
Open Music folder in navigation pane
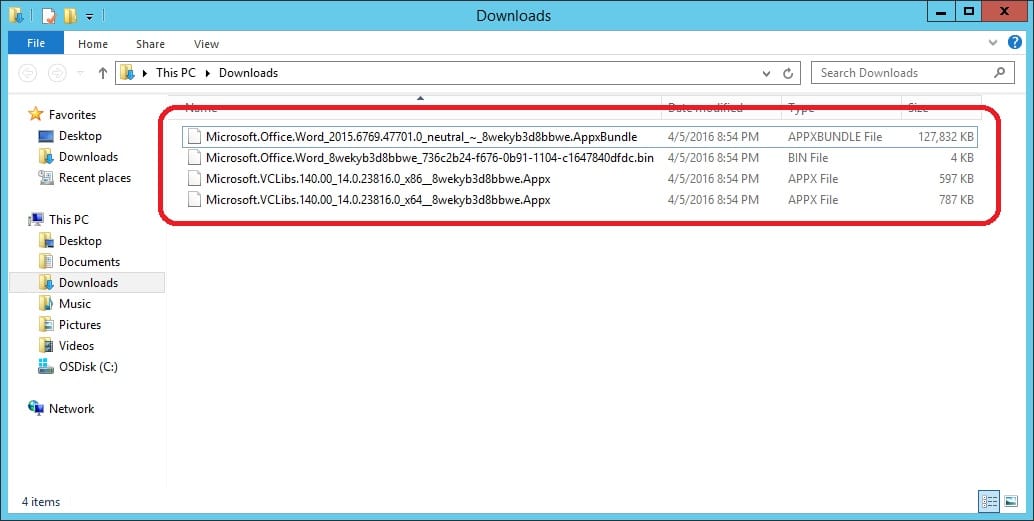point(75,304)
